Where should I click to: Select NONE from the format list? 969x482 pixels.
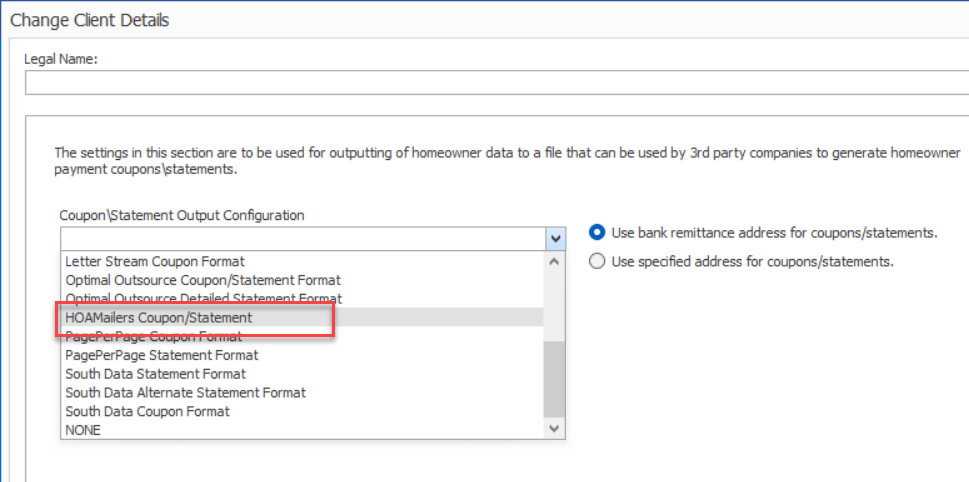[x=83, y=430]
